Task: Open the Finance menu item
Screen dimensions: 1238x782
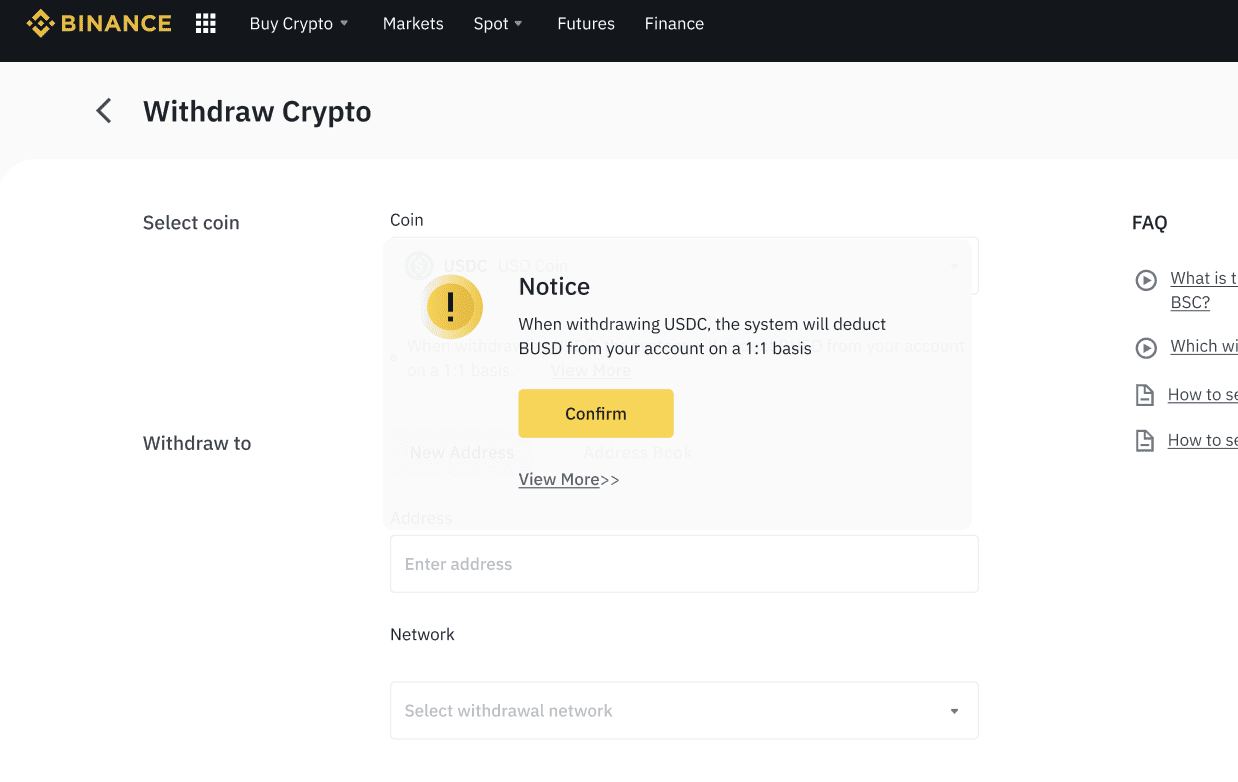Action: click(674, 23)
